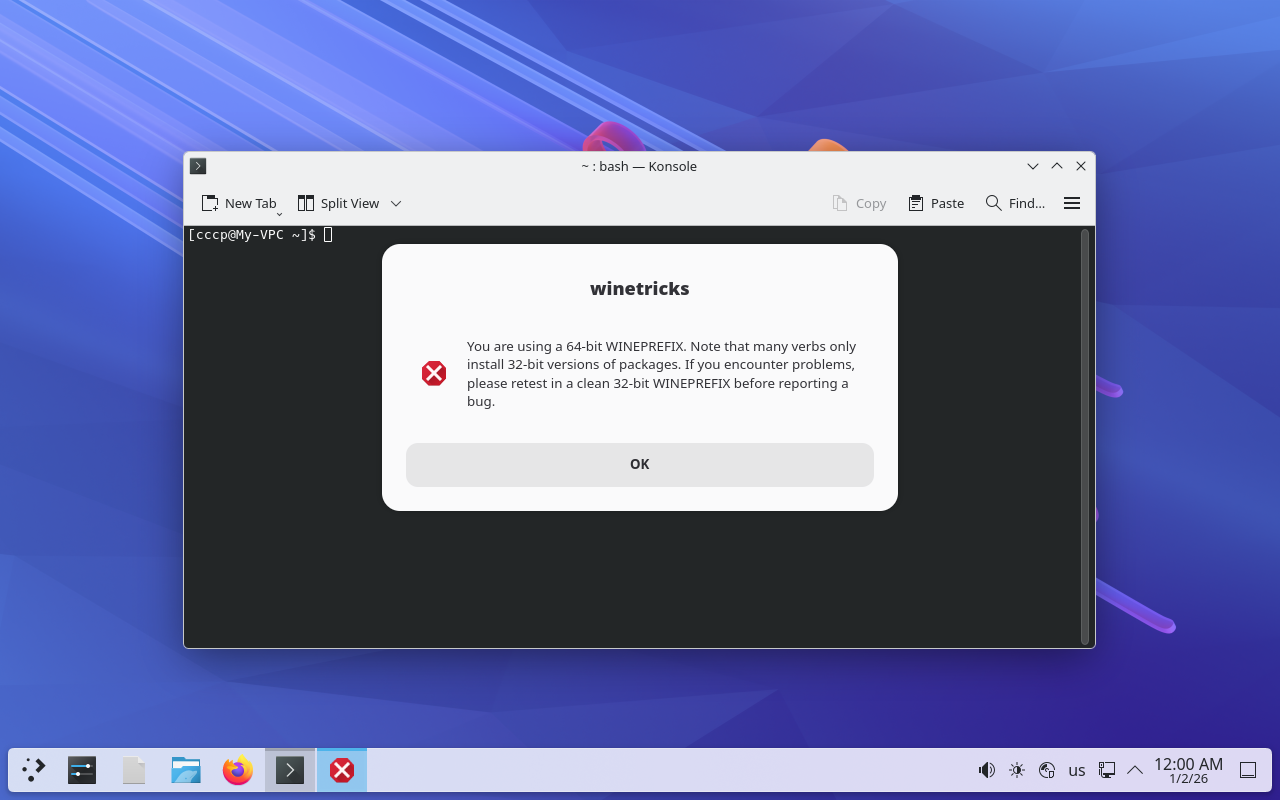Open the brightness tray icon
This screenshot has width=1280, height=800.
tap(1017, 770)
